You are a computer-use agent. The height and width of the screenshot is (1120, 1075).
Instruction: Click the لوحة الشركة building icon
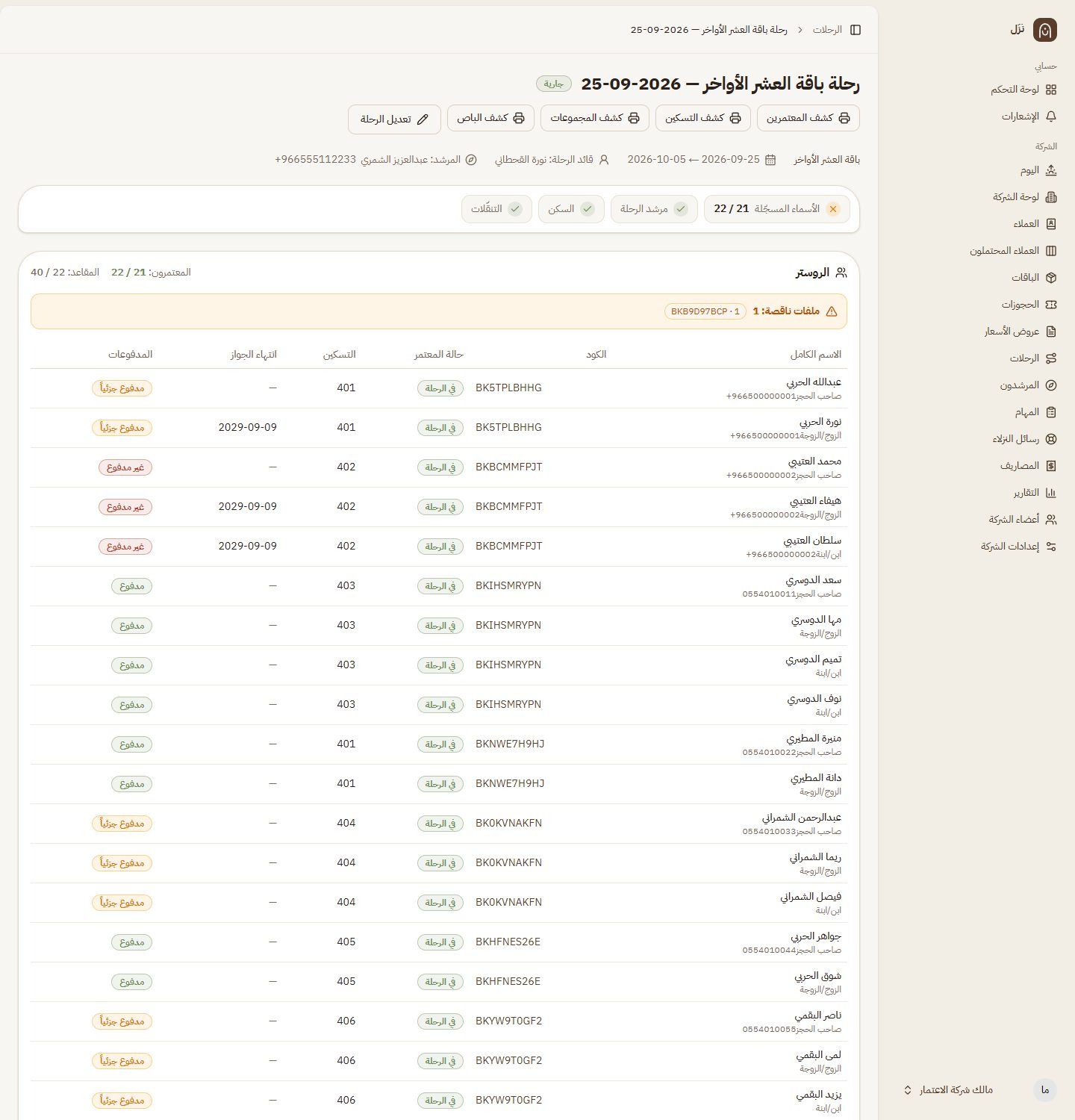point(1051,197)
